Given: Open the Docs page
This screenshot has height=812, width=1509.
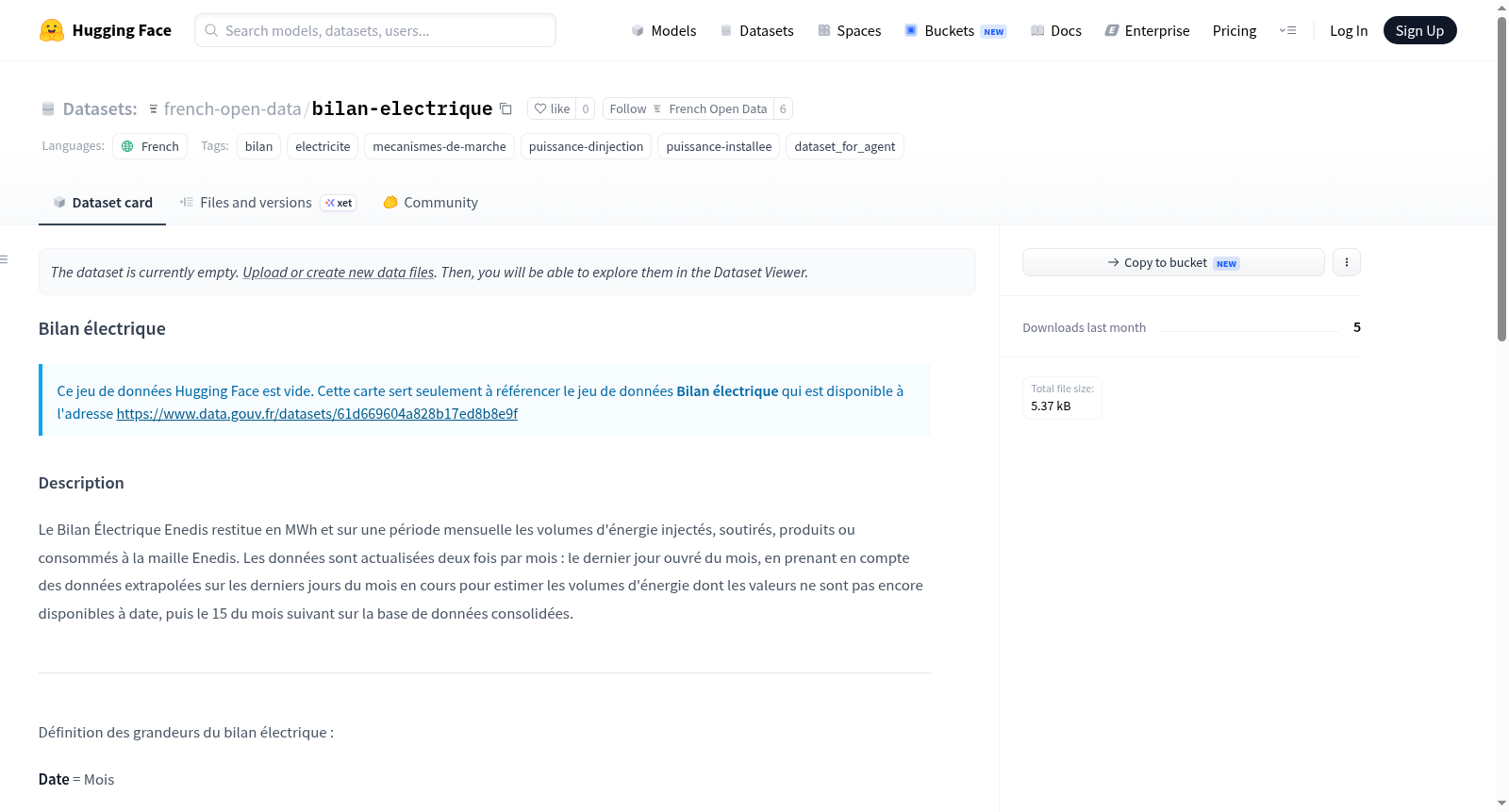Looking at the screenshot, I should [1056, 30].
